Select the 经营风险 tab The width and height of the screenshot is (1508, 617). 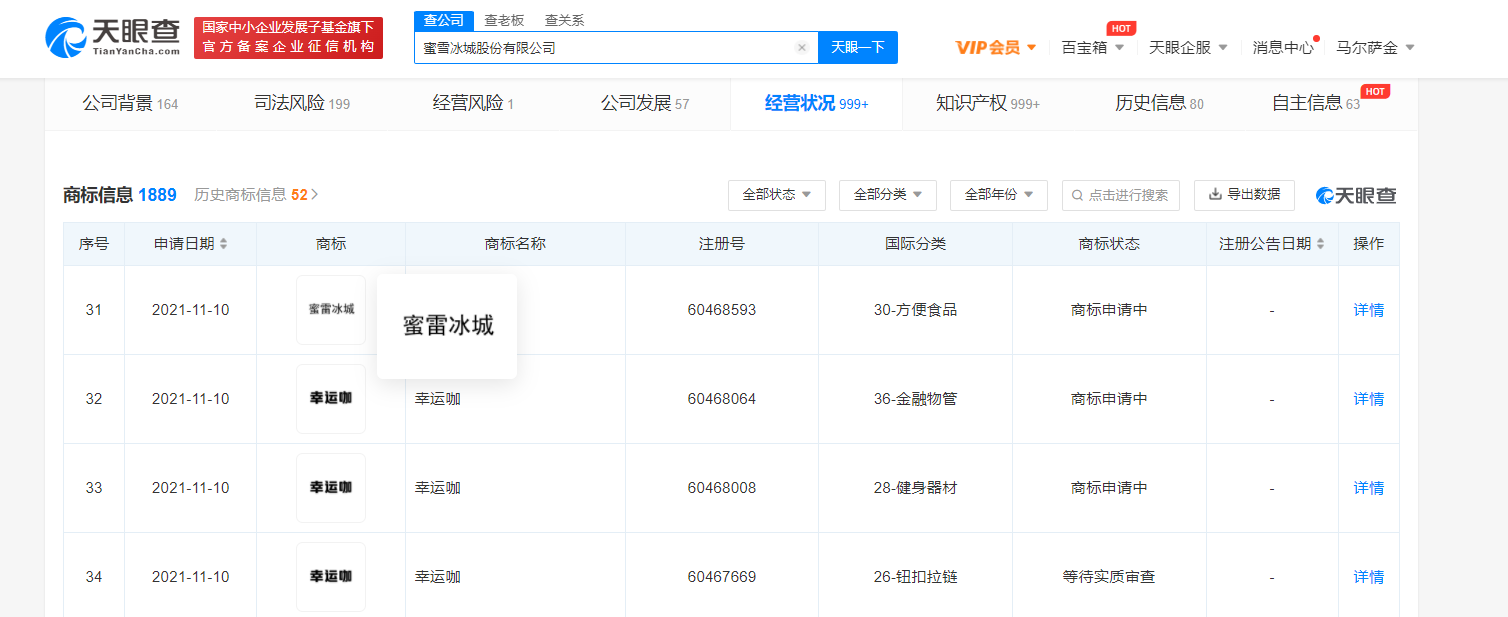point(473,103)
